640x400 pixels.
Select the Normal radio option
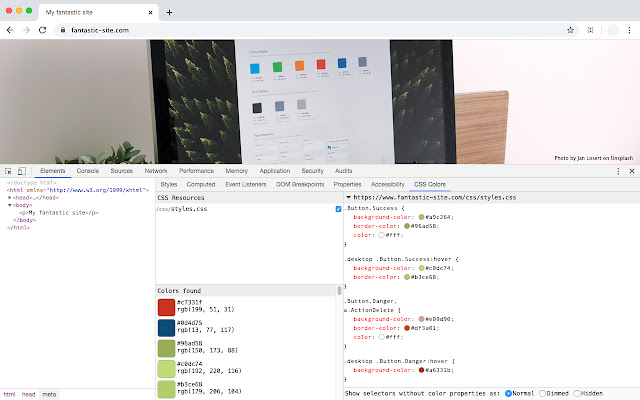508,393
